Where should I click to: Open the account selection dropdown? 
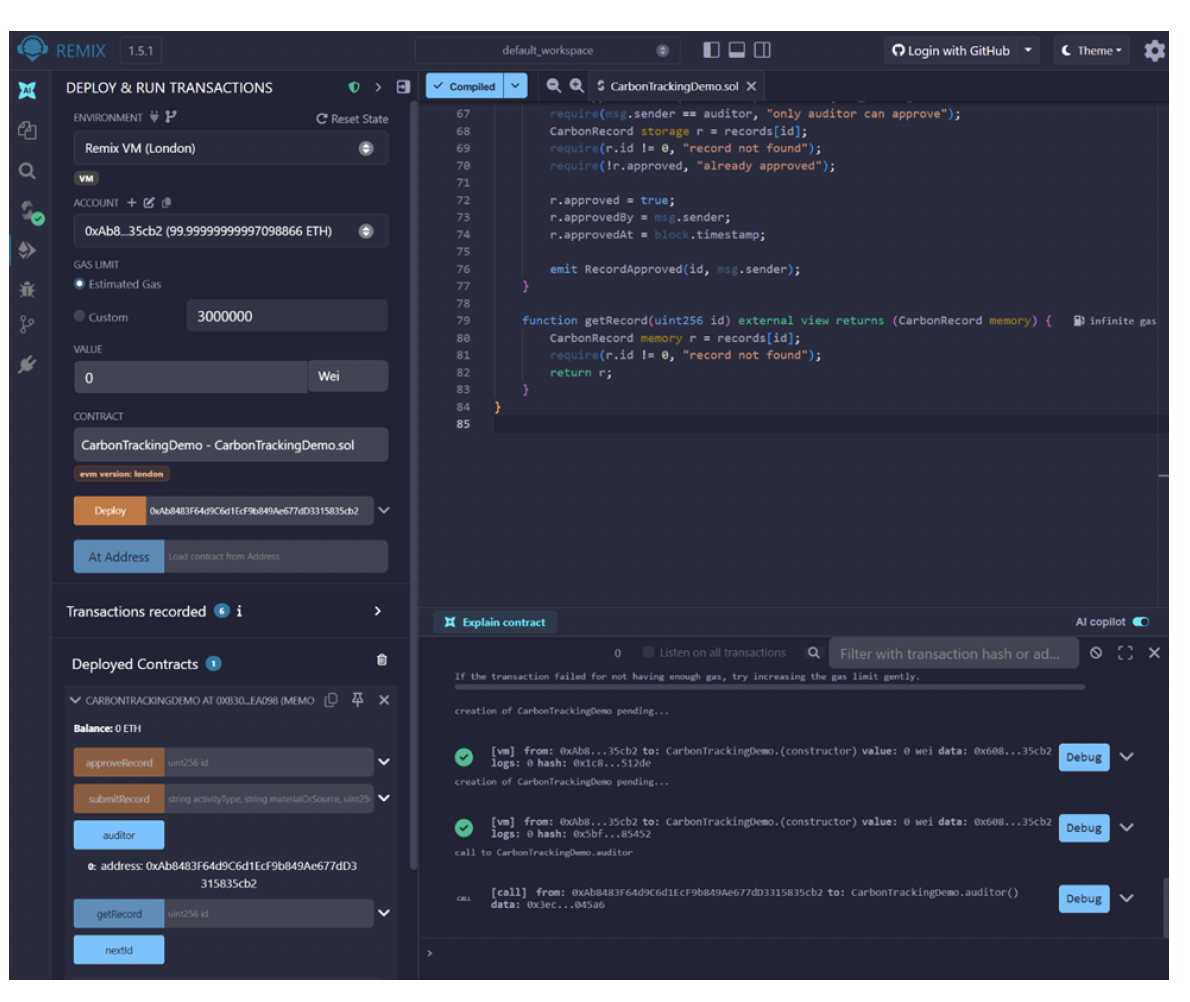click(231, 231)
